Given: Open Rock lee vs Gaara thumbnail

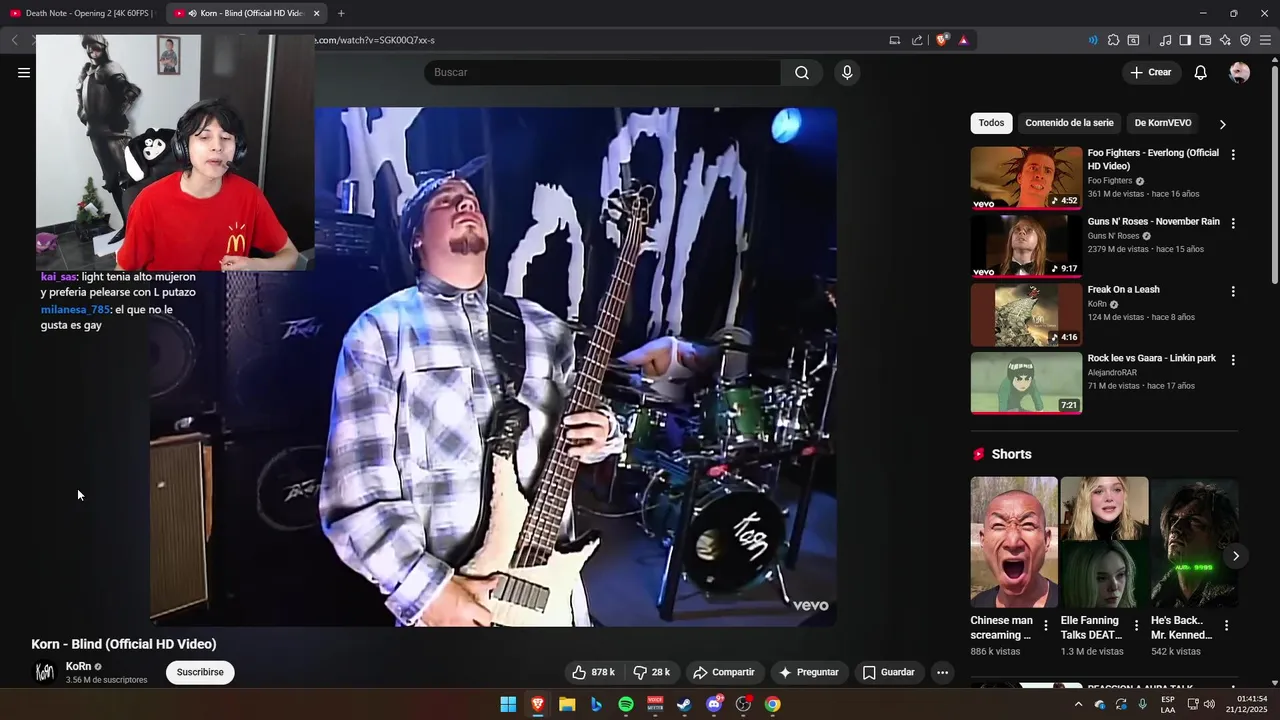Looking at the screenshot, I should [x=1026, y=383].
